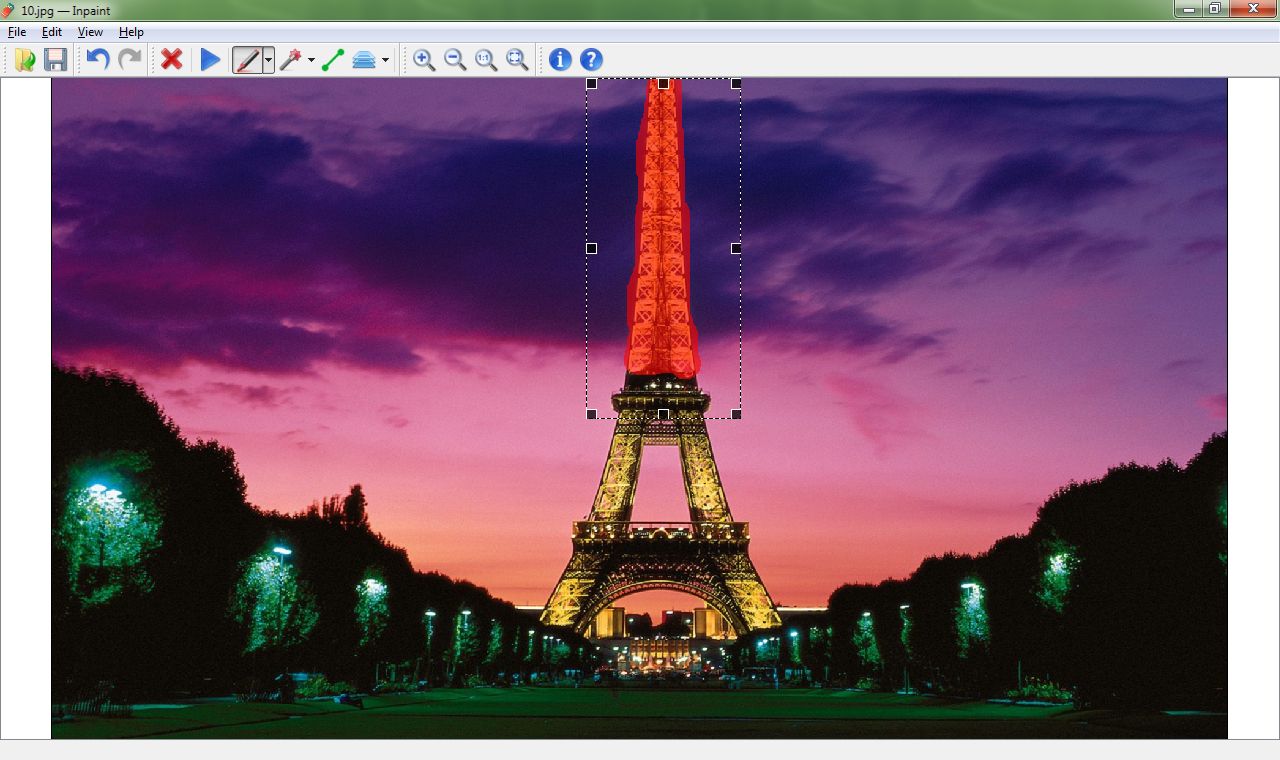This screenshot has height=760, width=1280.
Task: Redo the undone action
Action: (129, 60)
